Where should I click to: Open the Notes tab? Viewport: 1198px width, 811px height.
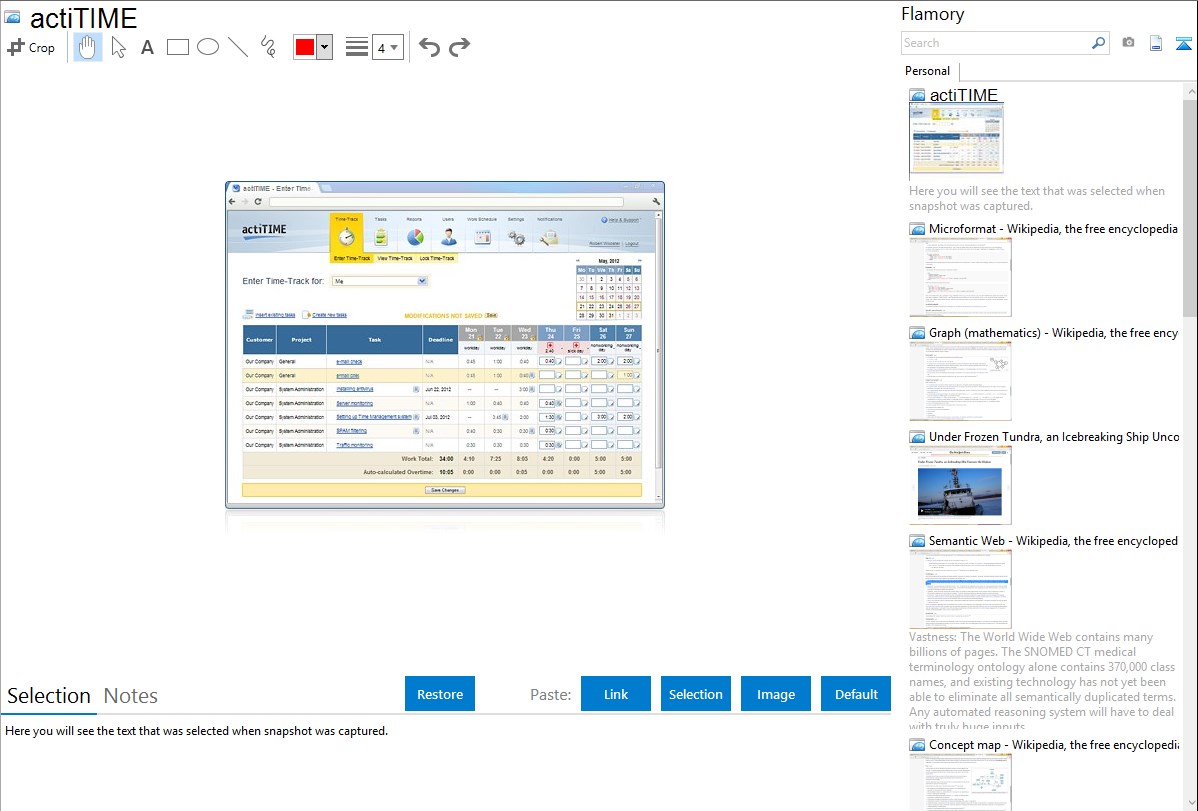point(131,696)
